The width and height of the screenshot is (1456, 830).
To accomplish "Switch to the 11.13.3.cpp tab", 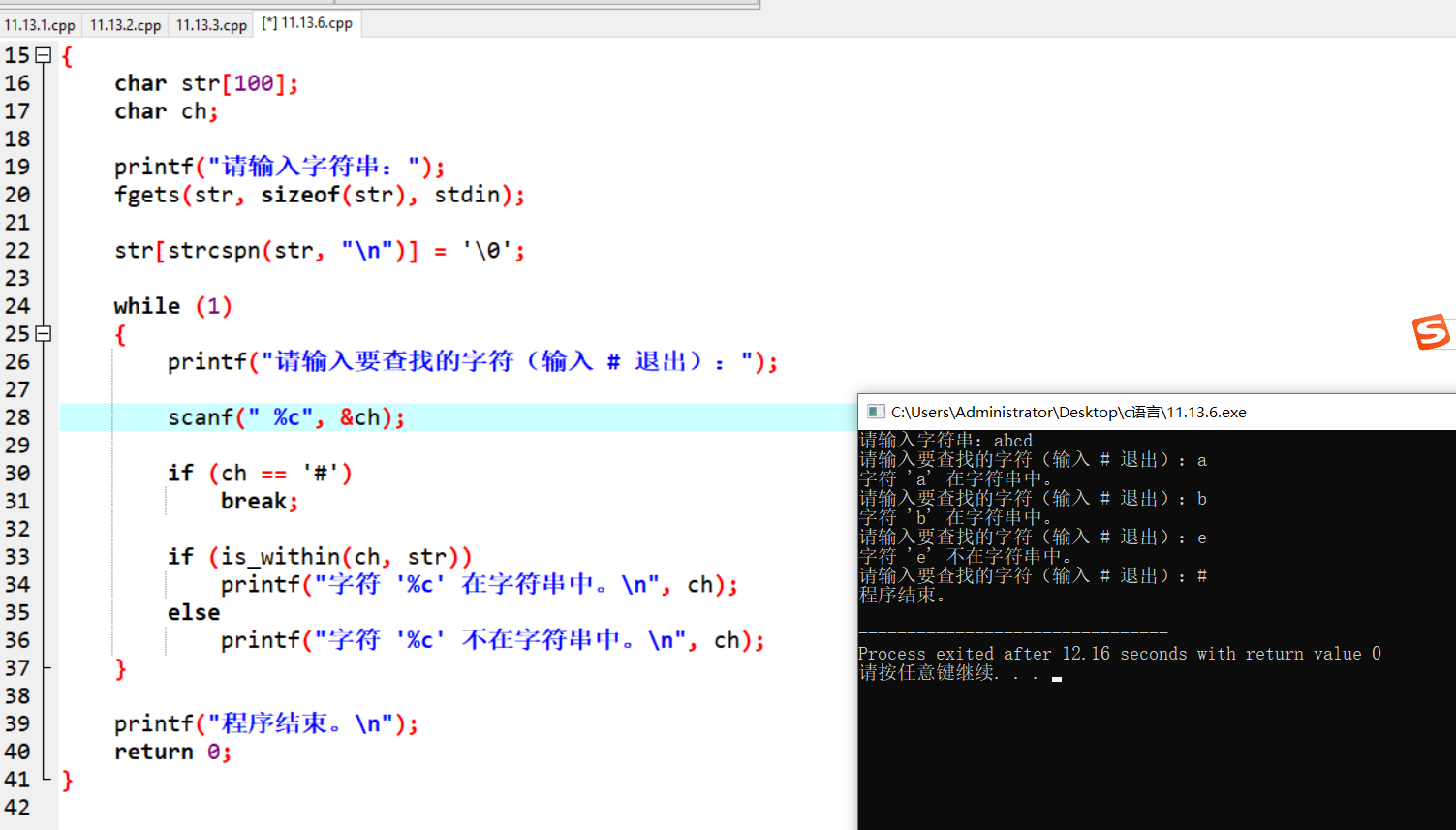I will click(x=211, y=25).
